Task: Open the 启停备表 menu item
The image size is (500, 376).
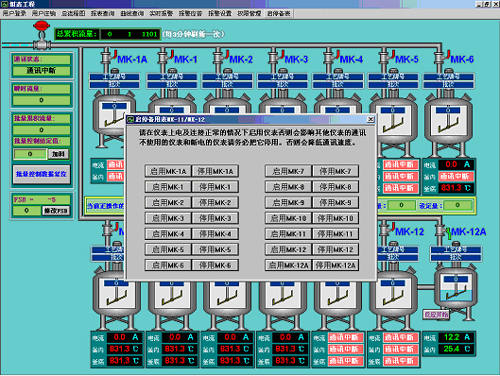Action: (x=279, y=14)
